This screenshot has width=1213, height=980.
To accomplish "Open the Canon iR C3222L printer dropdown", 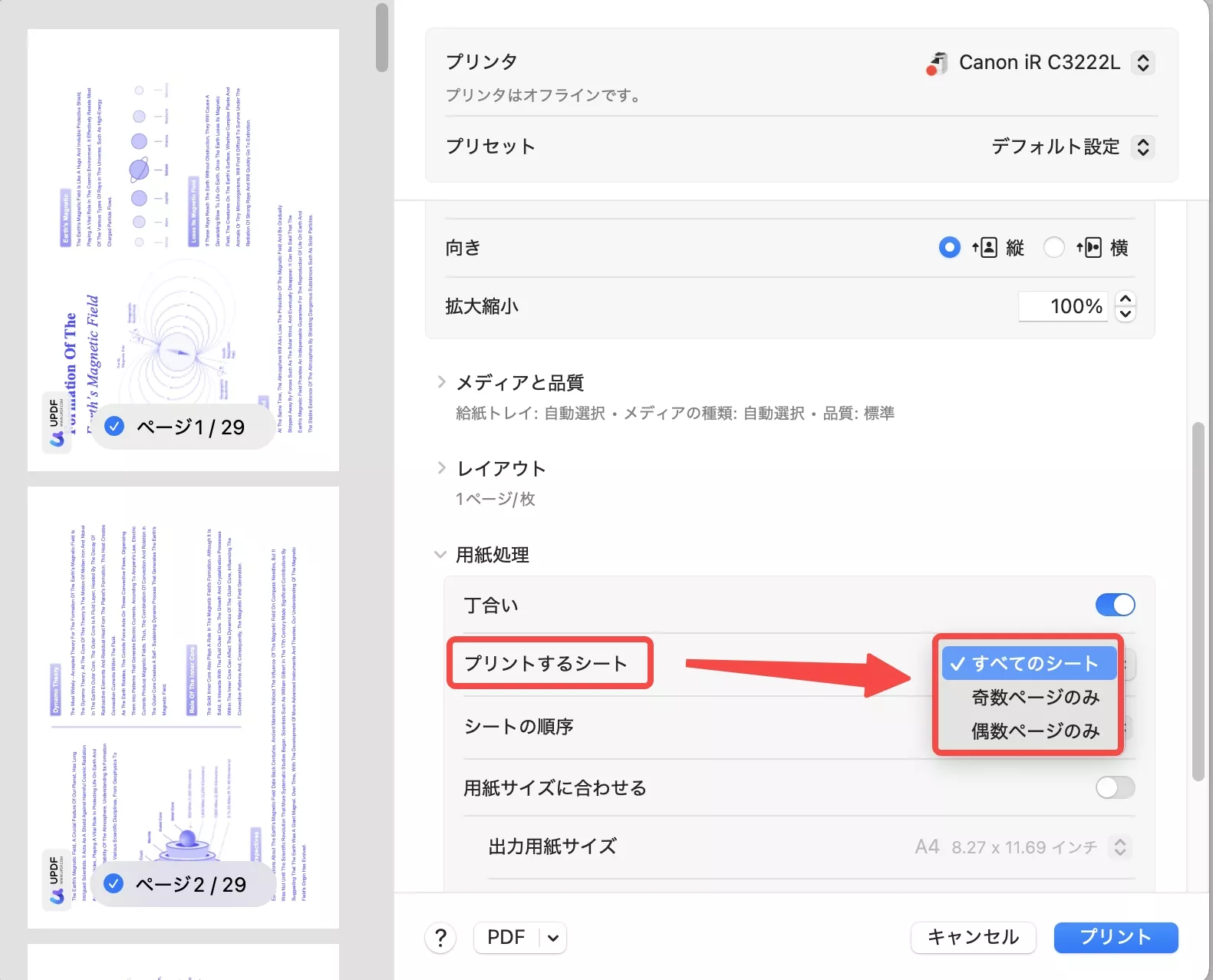I will point(1142,62).
